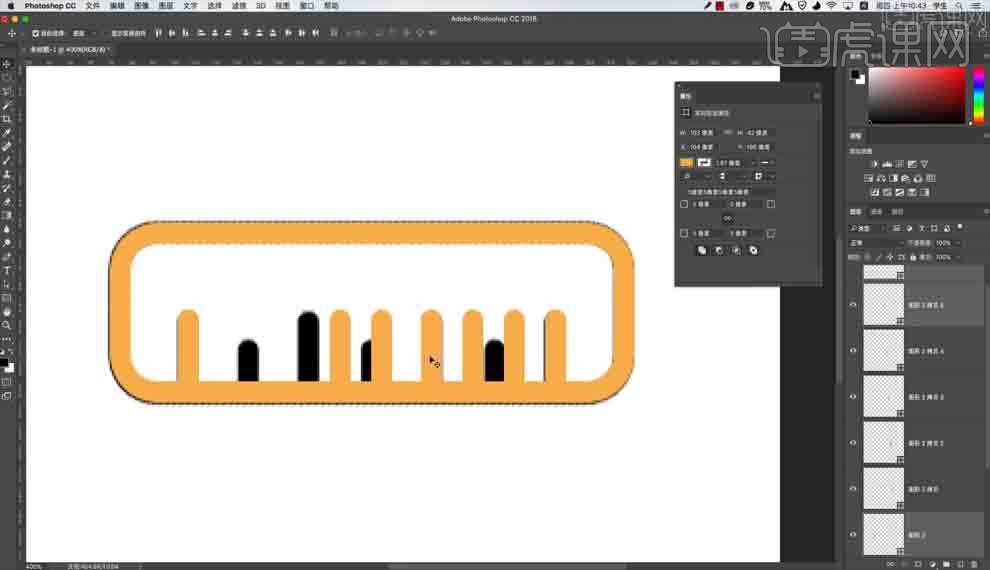
Task: Add an Invert adjustment
Action: 874,193
